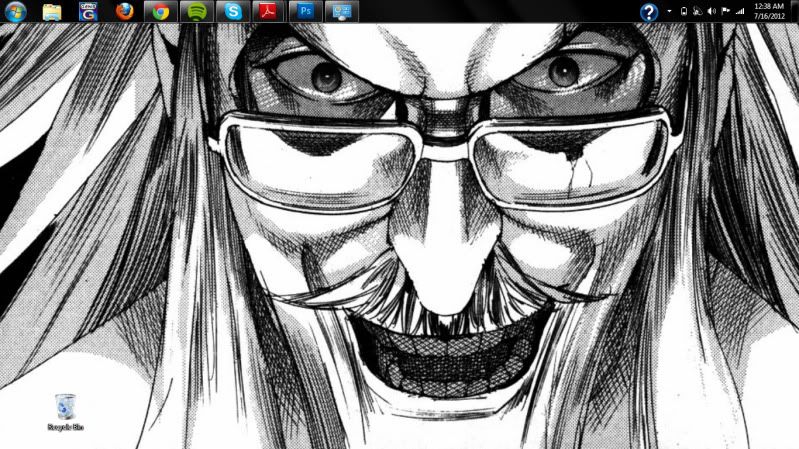Screen dimensions: 799x449
Task: Click the device tray icon beside the arrow
Action: click(x=684, y=11)
